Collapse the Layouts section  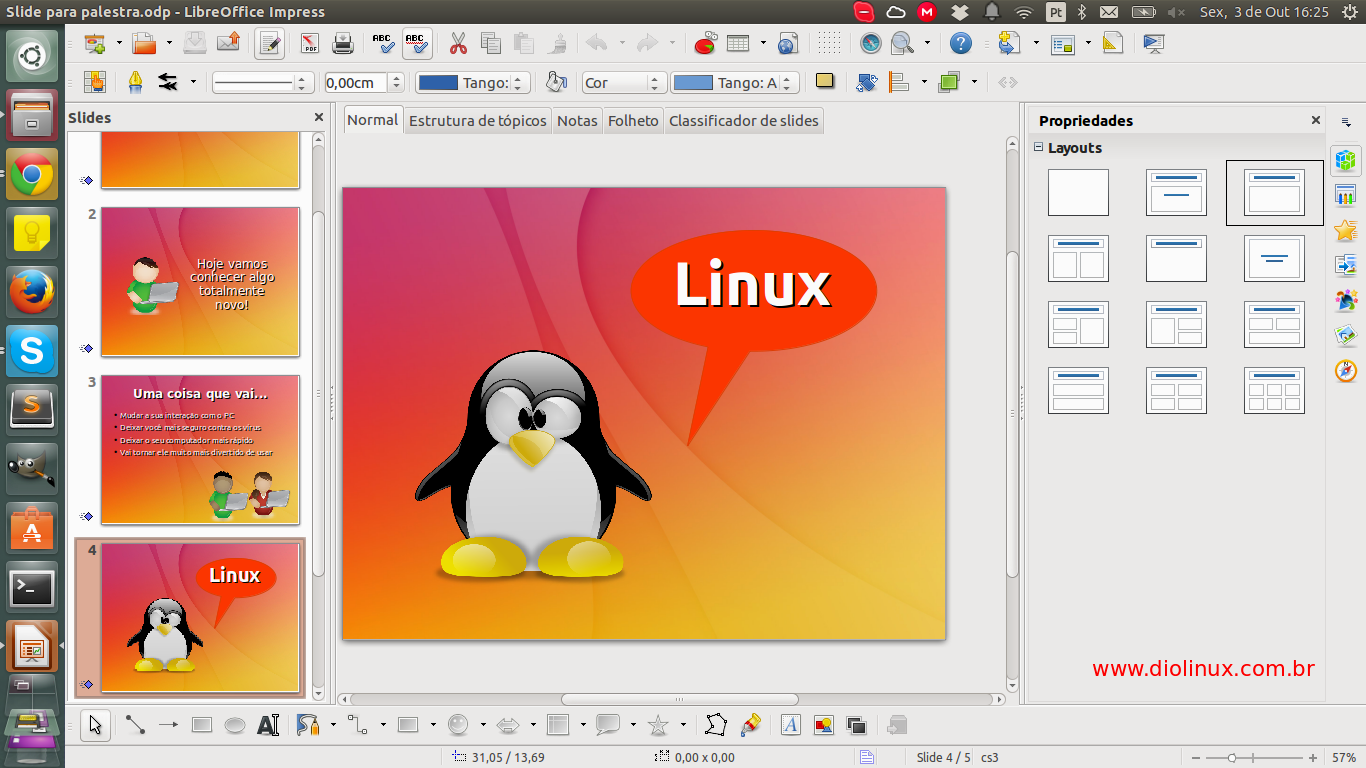(x=1038, y=148)
